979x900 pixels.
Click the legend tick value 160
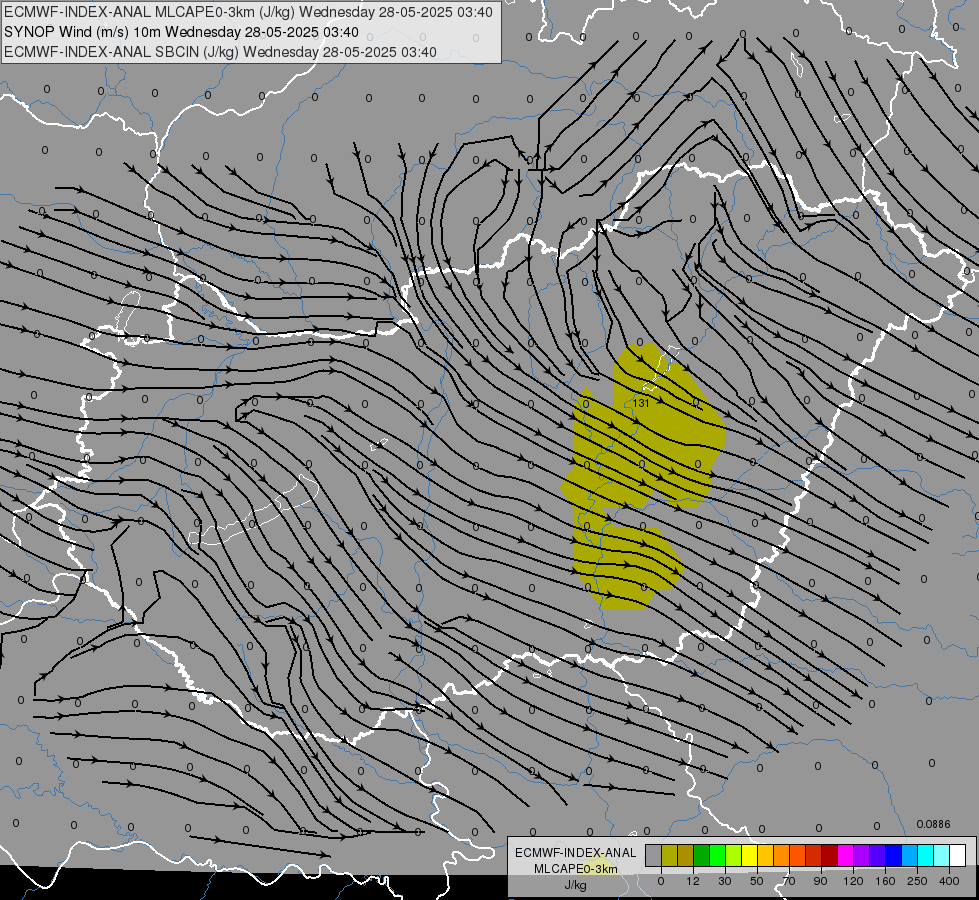click(885, 881)
